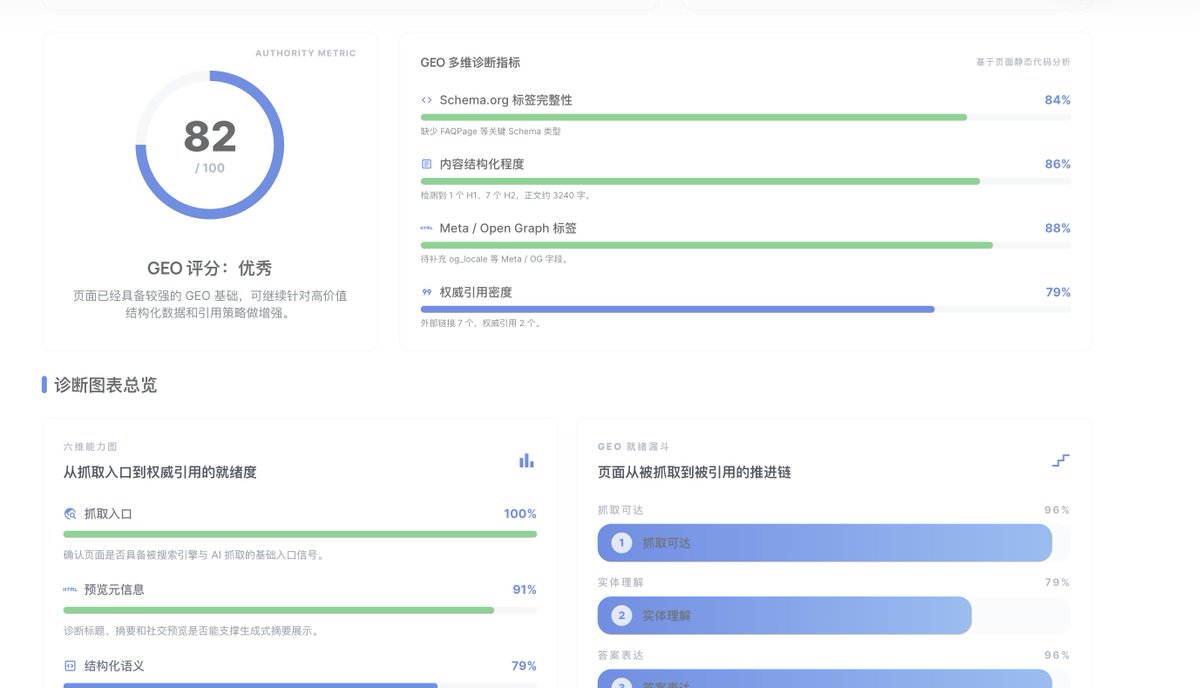Click the code box icon beside 结构化语义

tap(70, 666)
